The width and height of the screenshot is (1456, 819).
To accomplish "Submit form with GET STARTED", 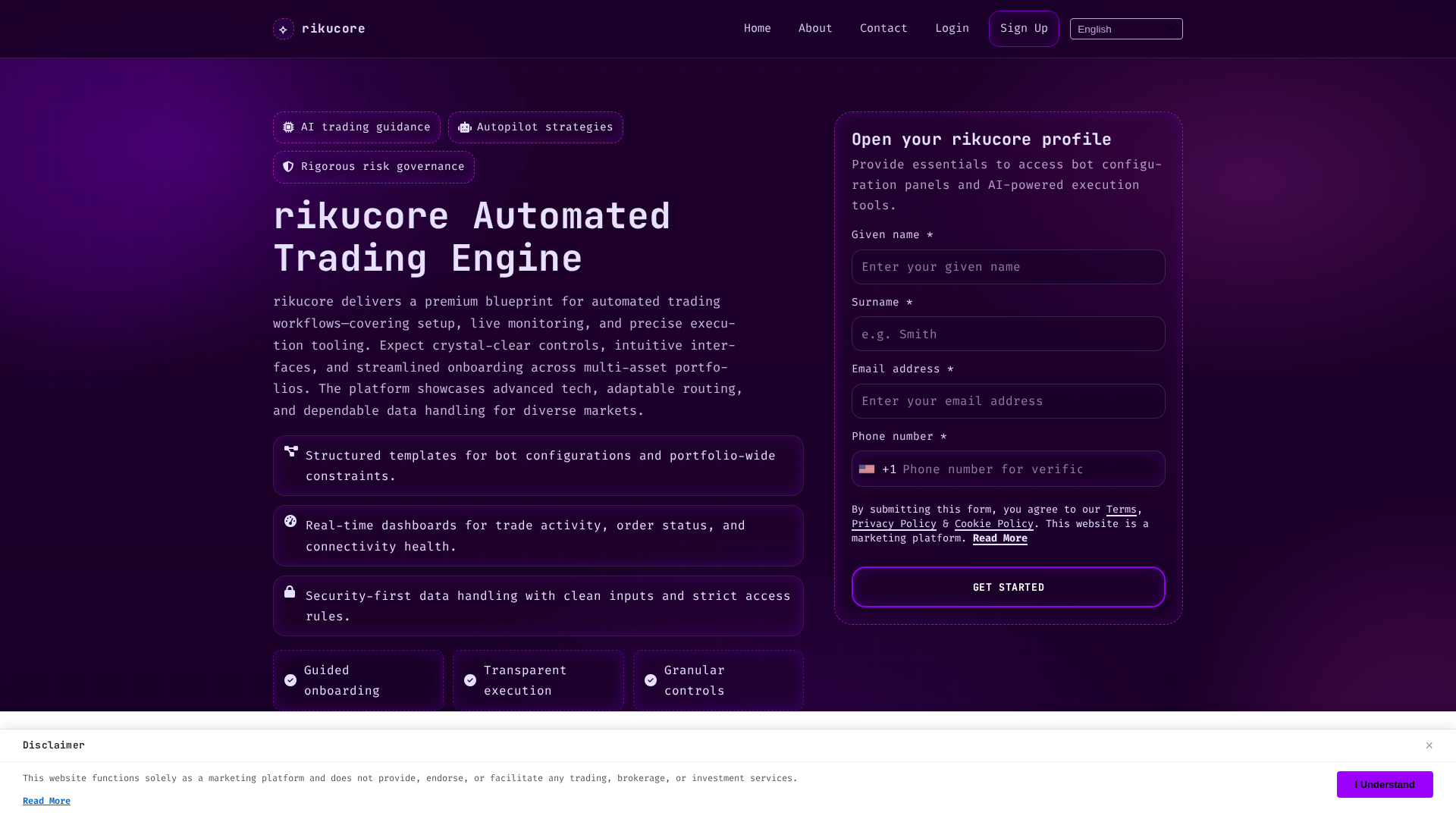I will tap(1009, 587).
